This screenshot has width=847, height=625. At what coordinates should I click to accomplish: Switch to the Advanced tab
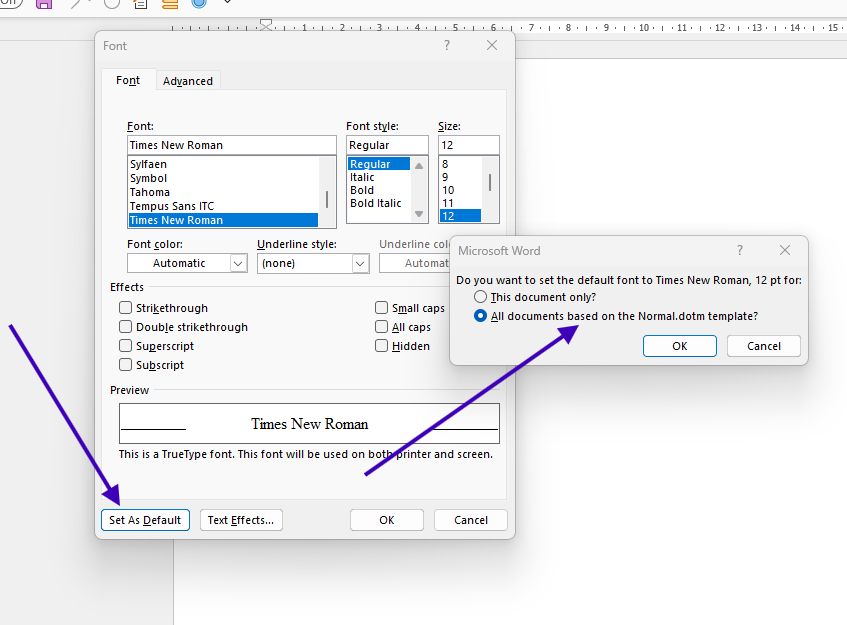click(188, 81)
